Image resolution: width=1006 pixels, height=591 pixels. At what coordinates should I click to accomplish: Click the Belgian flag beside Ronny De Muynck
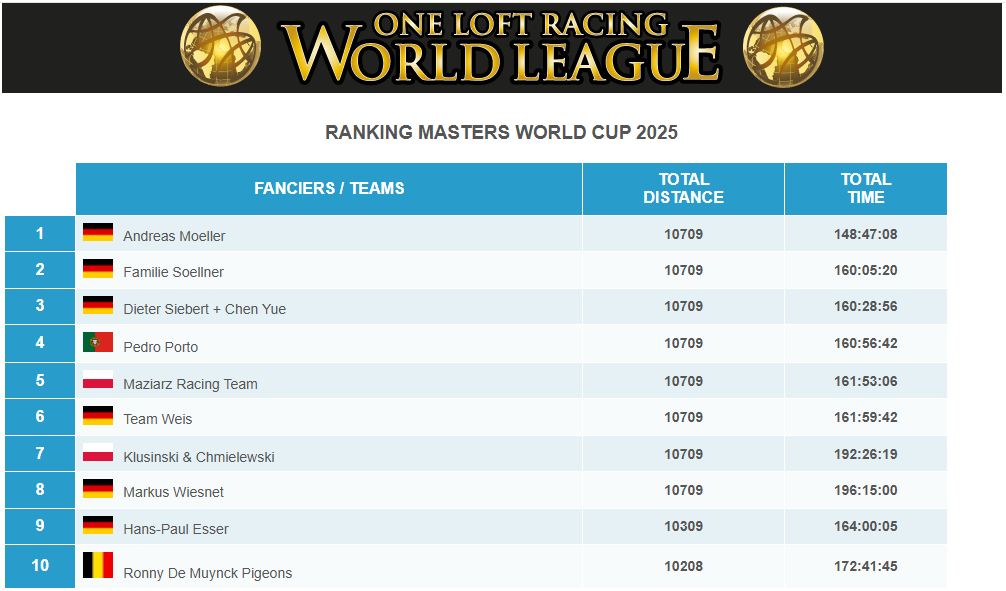click(x=98, y=565)
